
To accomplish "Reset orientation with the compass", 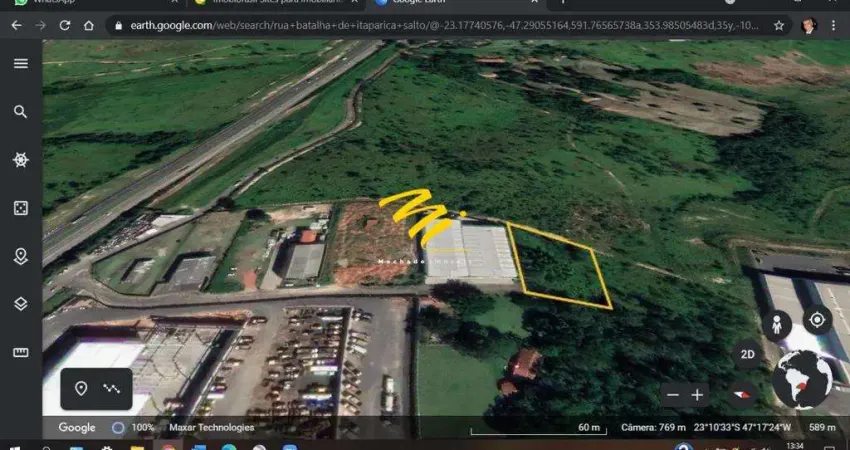I will [742, 395].
